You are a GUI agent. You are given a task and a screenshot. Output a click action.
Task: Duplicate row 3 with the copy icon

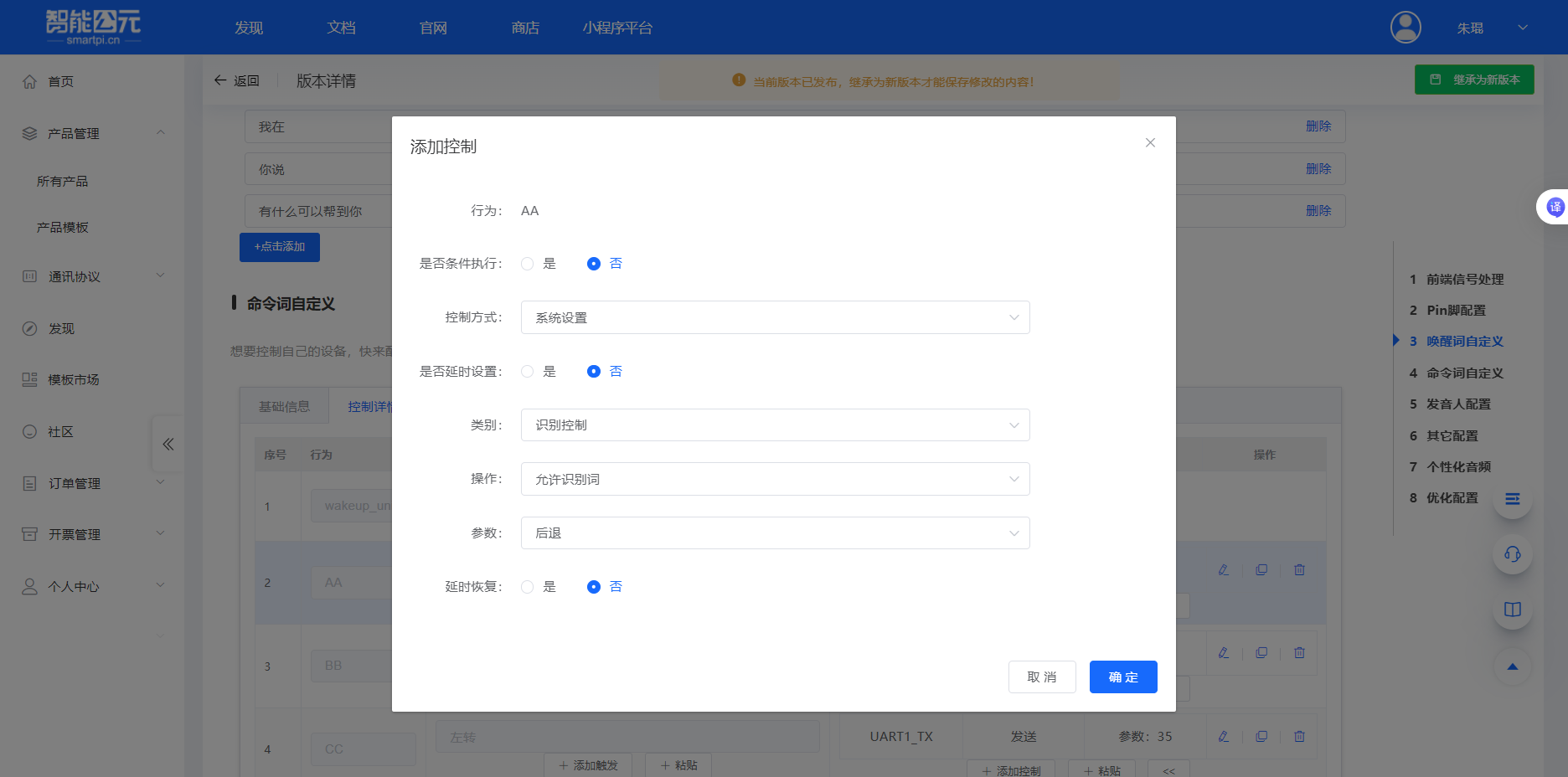point(1261,652)
